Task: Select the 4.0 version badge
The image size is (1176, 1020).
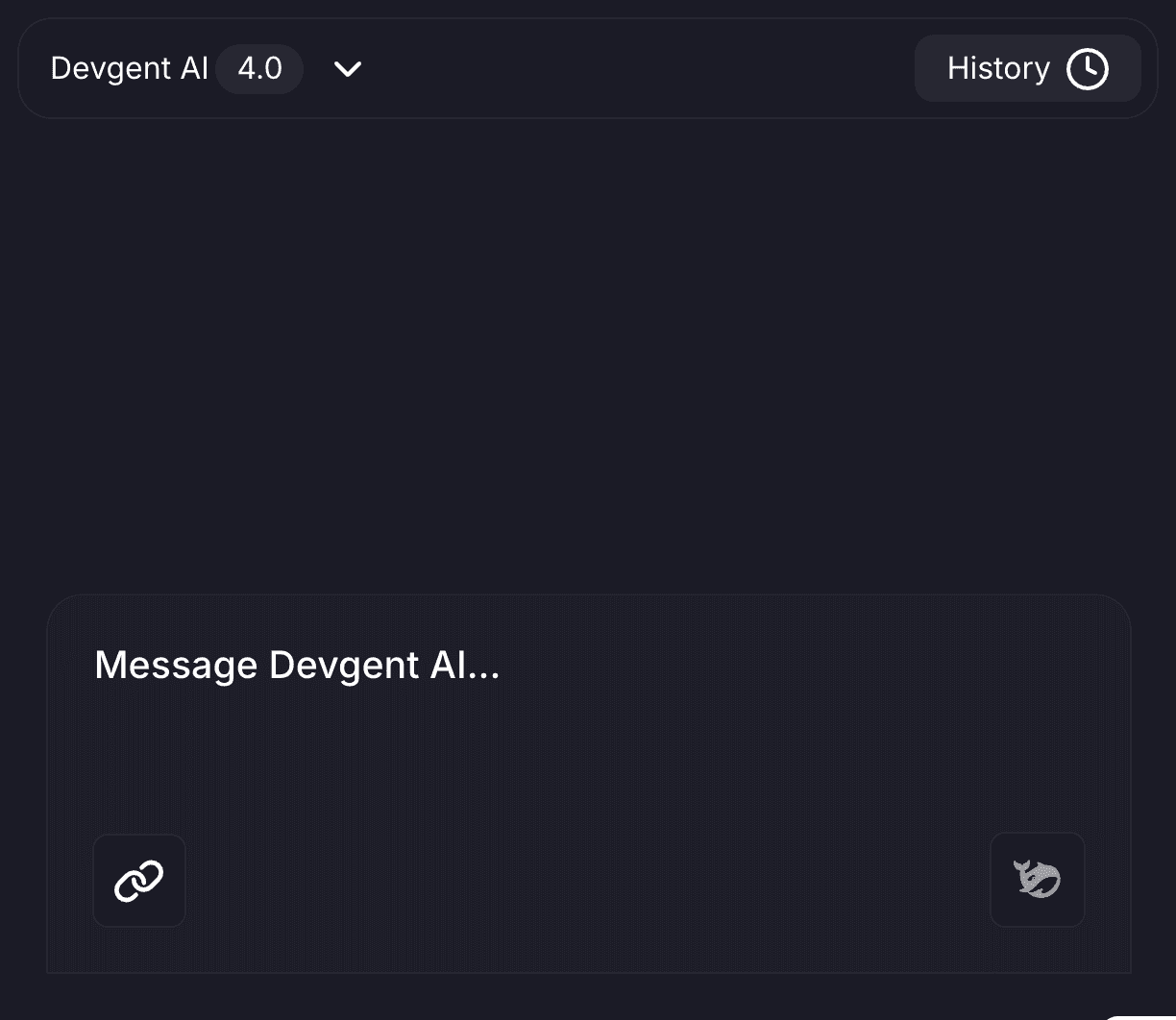Action: (259, 69)
